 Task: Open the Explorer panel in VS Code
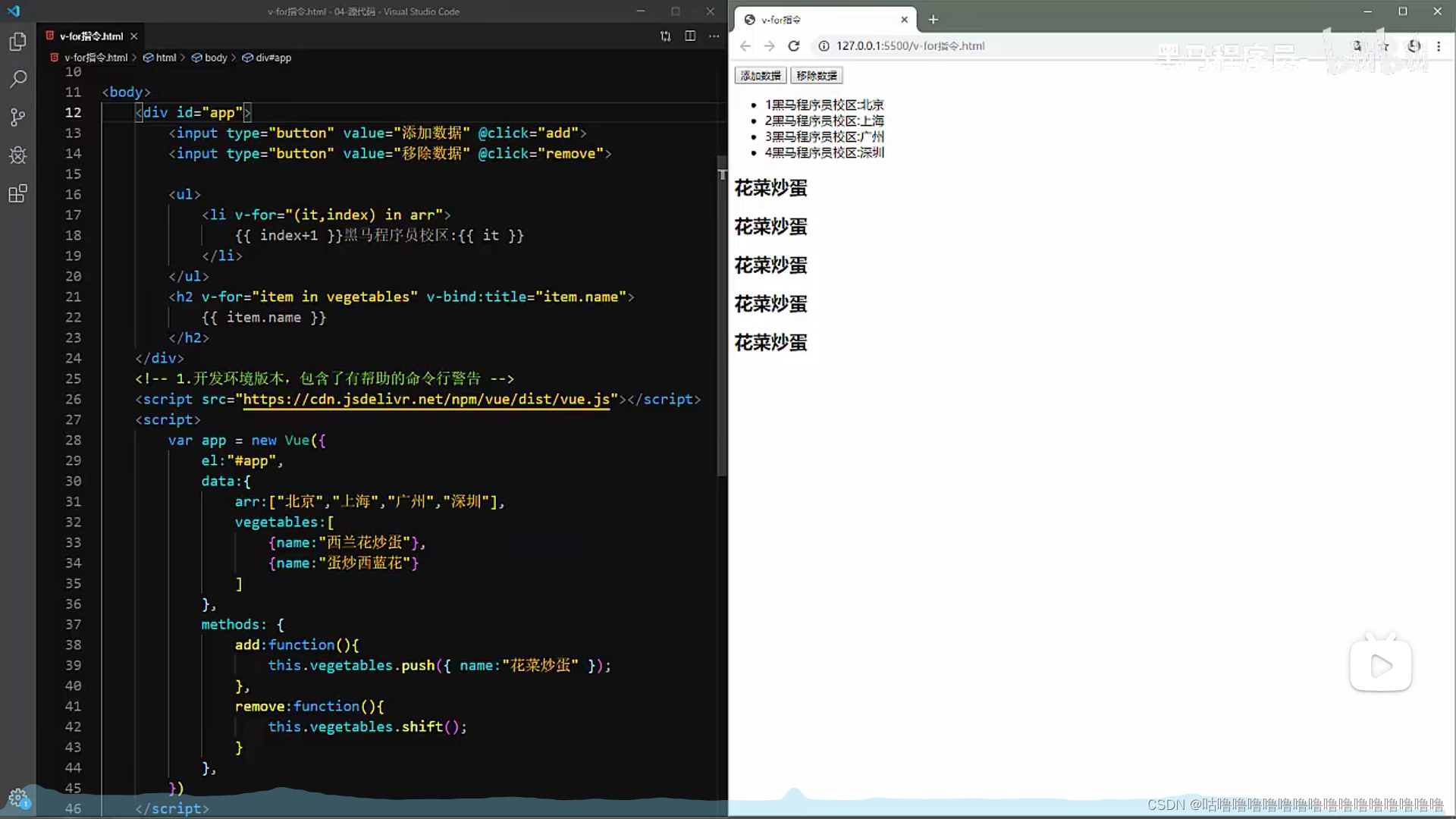(x=18, y=42)
